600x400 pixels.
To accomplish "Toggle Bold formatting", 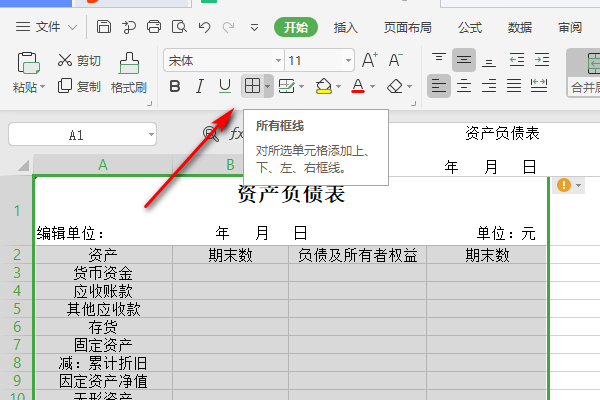I will 176,87.
